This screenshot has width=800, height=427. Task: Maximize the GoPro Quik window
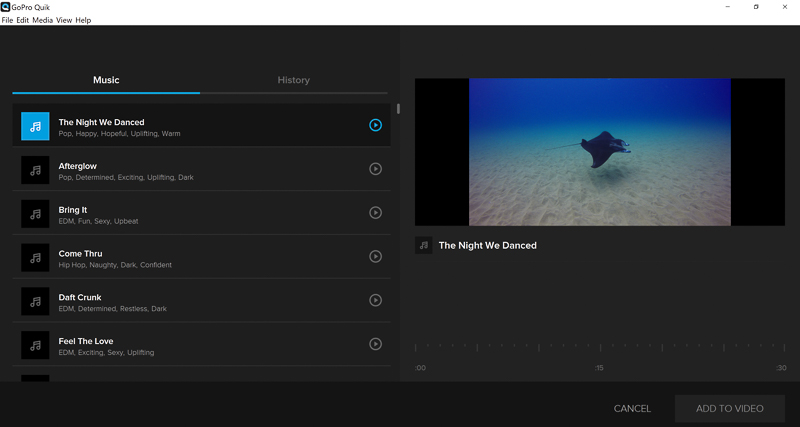(x=756, y=7)
